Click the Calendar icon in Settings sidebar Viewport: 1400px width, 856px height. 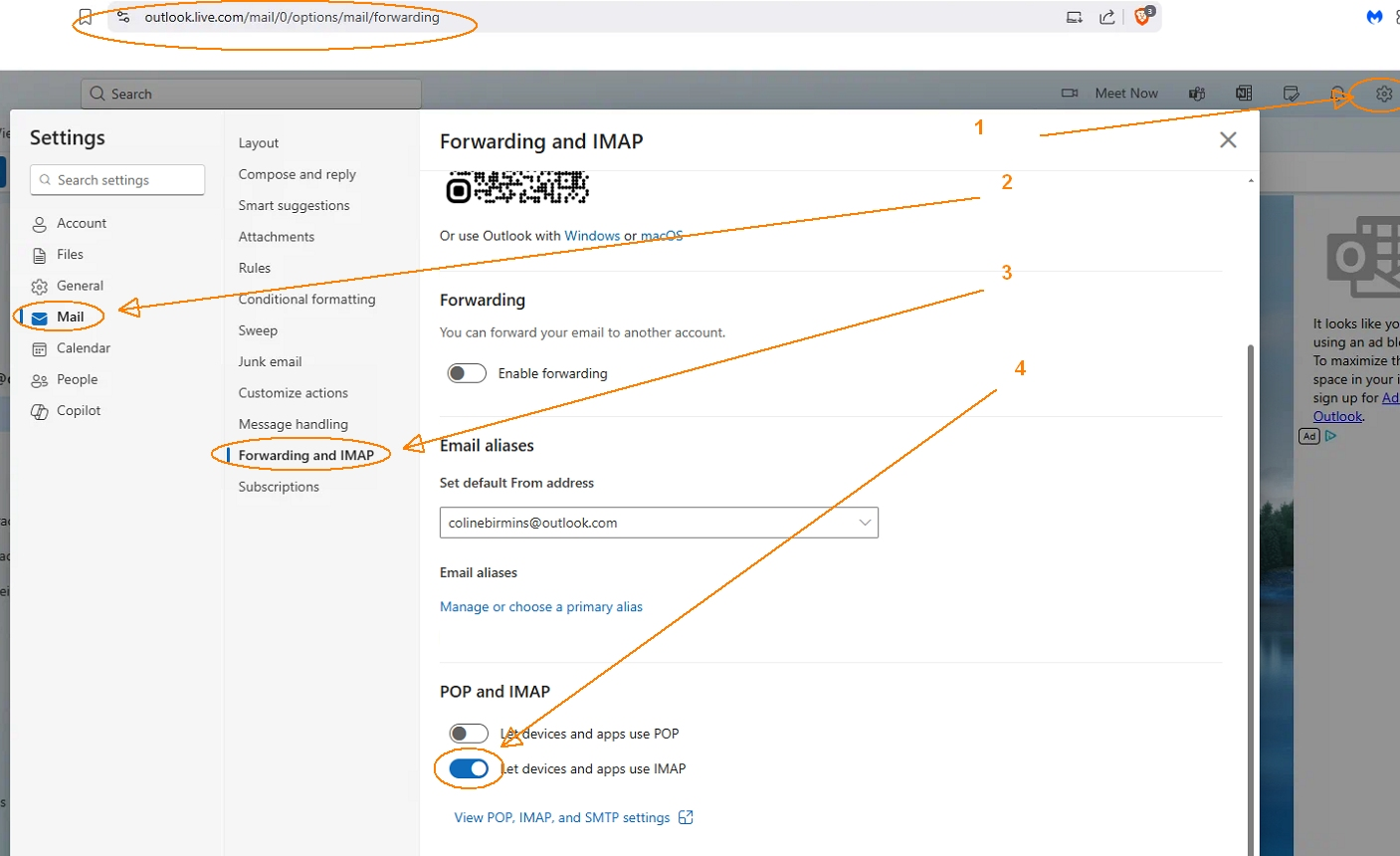click(40, 349)
